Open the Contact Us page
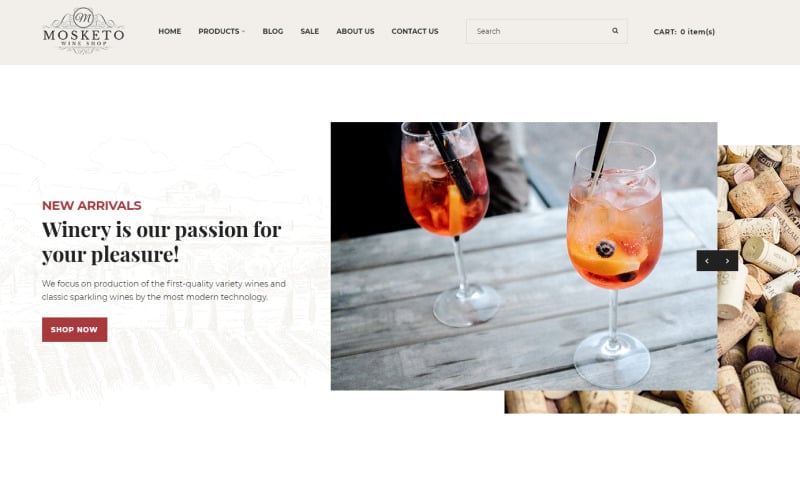 [415, 31]
